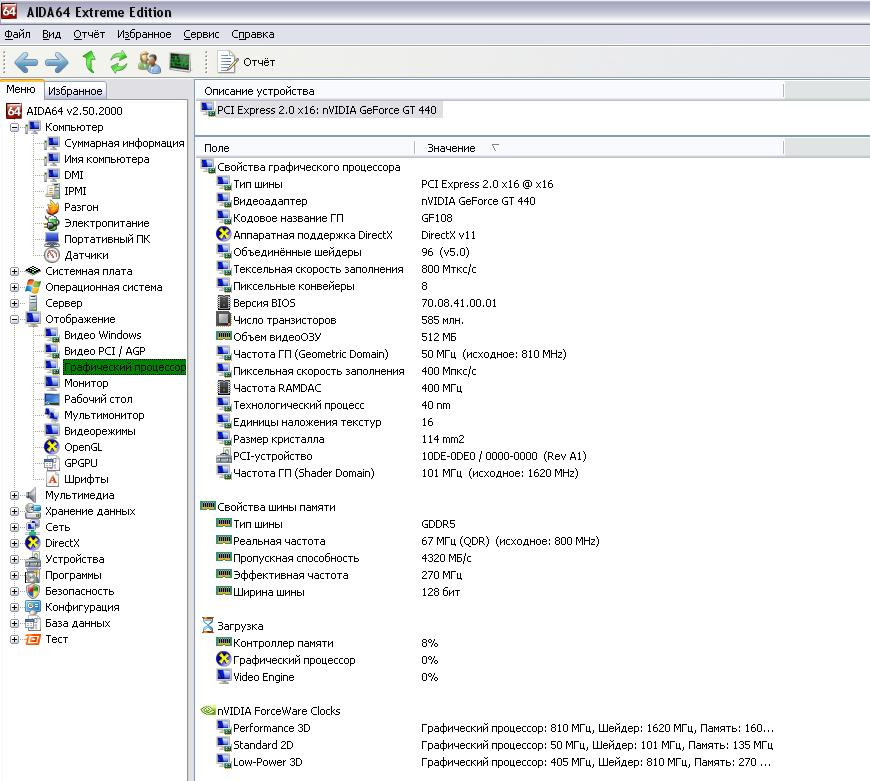Select Монитор tree item
This screenshot has width=870, height=781.
pos(86,383)
